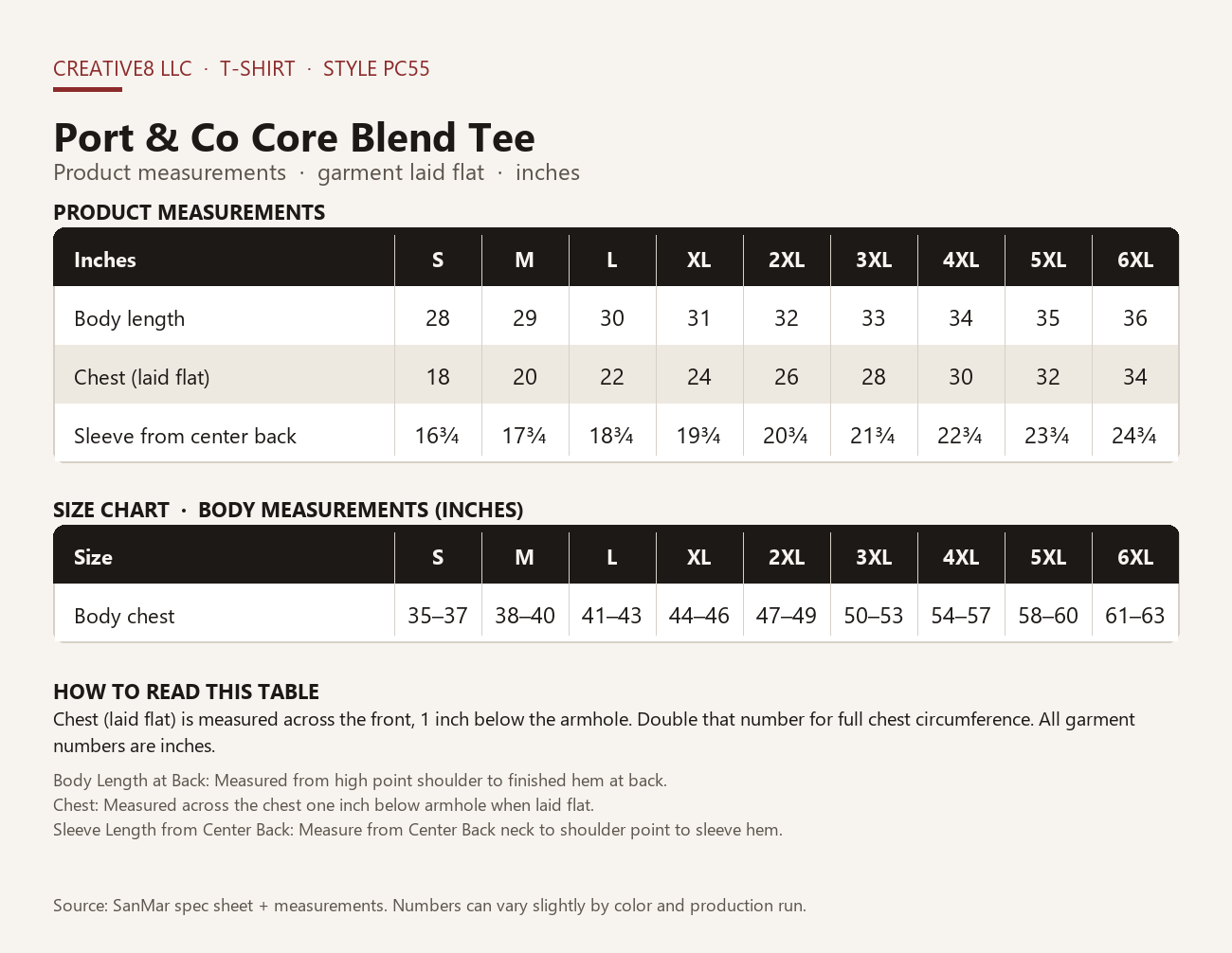Click the Body chest row label
The width and height of the screenshot is (1232, 953).
124,616
